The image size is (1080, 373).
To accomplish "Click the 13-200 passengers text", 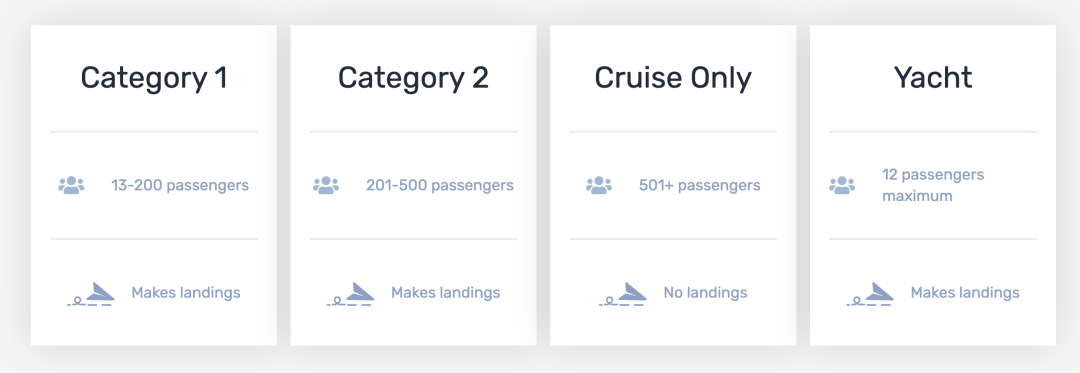I will [x=180, y=185].
